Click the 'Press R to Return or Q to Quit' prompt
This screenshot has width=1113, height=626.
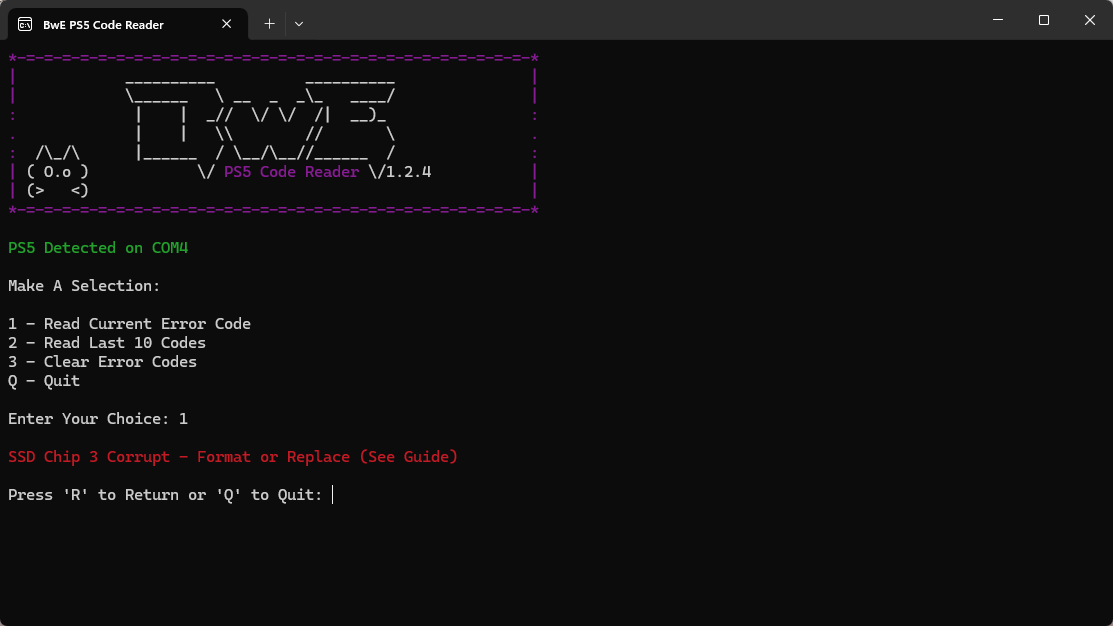(x=165, y=495)
